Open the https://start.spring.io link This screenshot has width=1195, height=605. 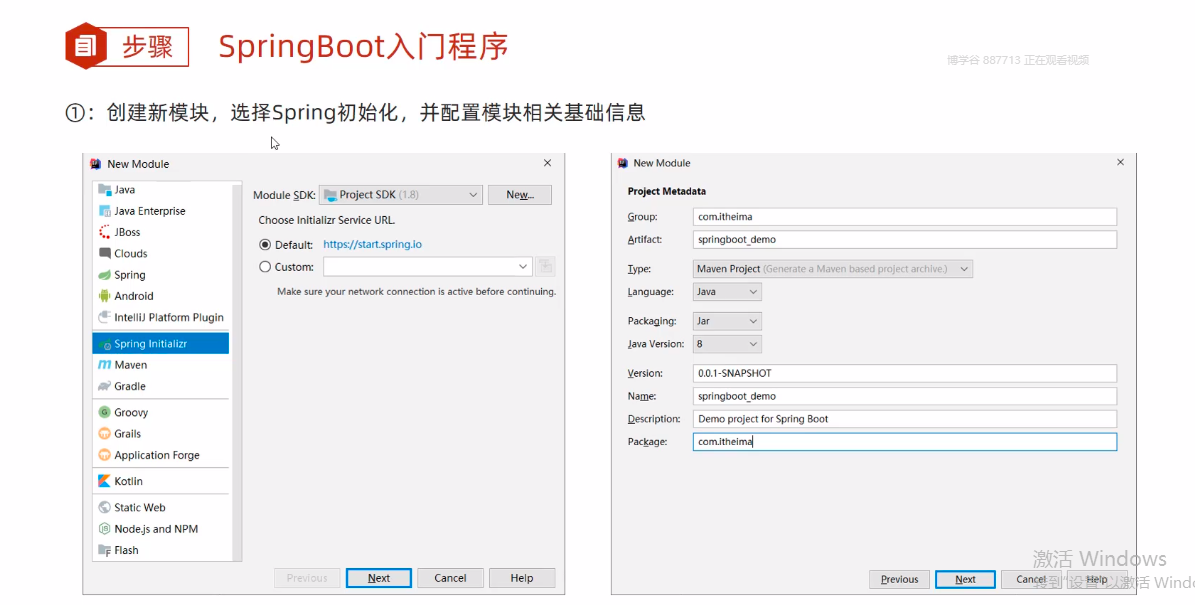(372, 245)
